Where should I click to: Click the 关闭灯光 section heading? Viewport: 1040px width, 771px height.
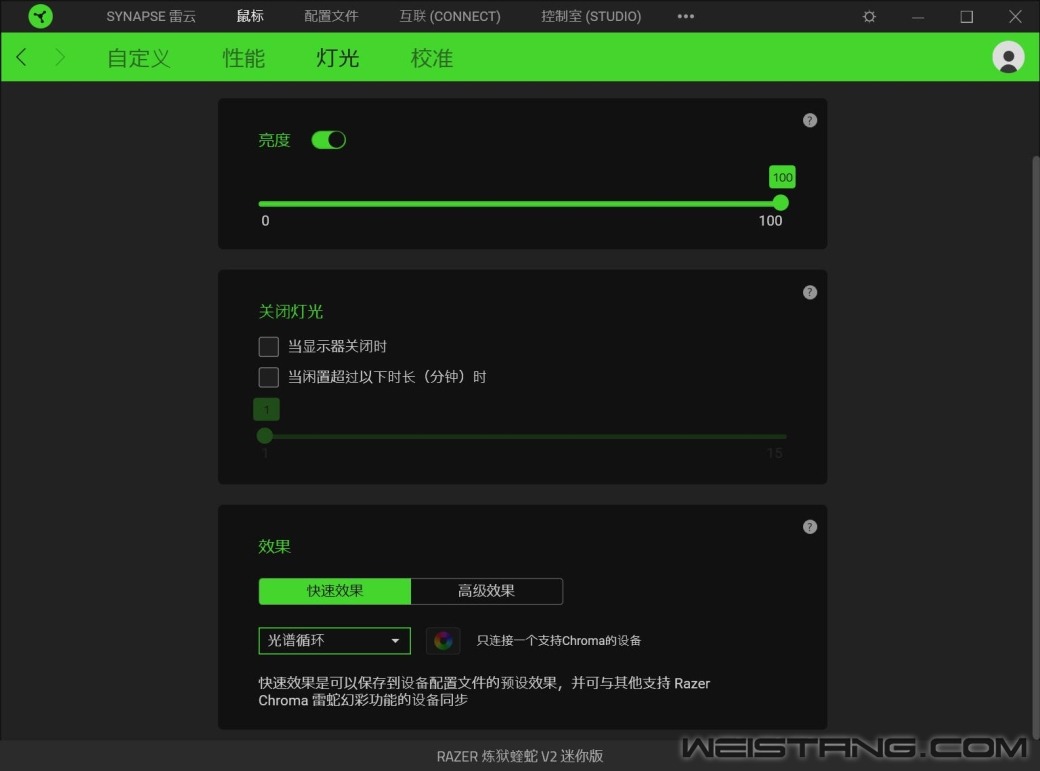click(291, 311)
